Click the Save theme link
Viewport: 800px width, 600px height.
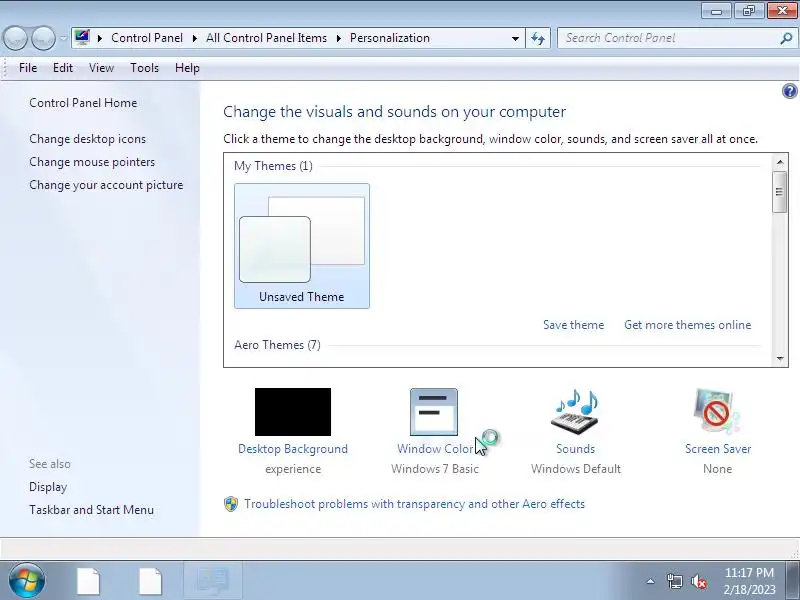pyautogui.click(x=573, y=325)
